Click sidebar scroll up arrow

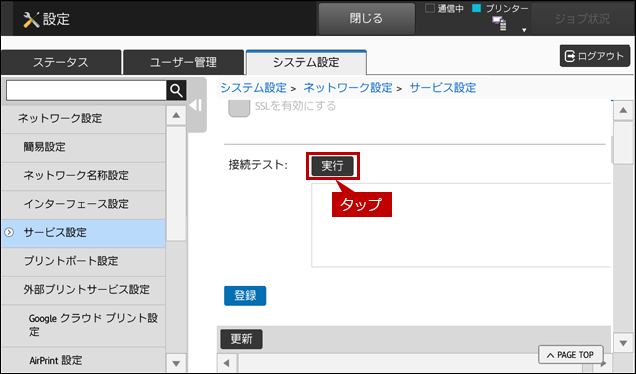(x=176, y=116)
